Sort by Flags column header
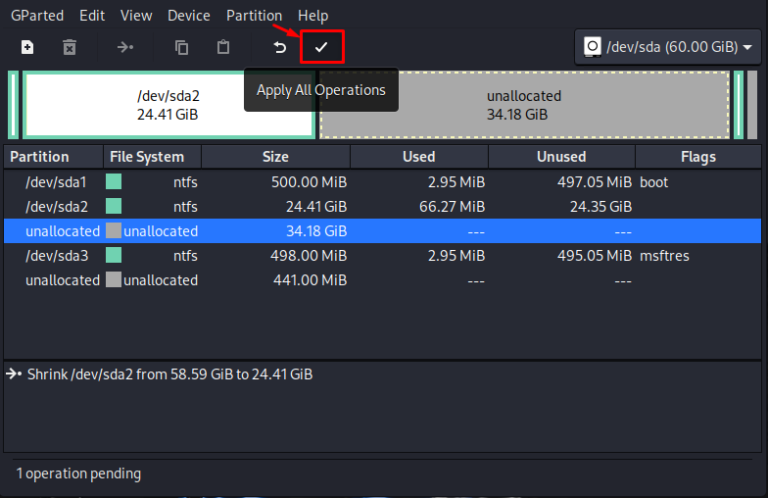The width and height of the screenshot is (768, 498). pyautogui.click(x=698, y=157)
